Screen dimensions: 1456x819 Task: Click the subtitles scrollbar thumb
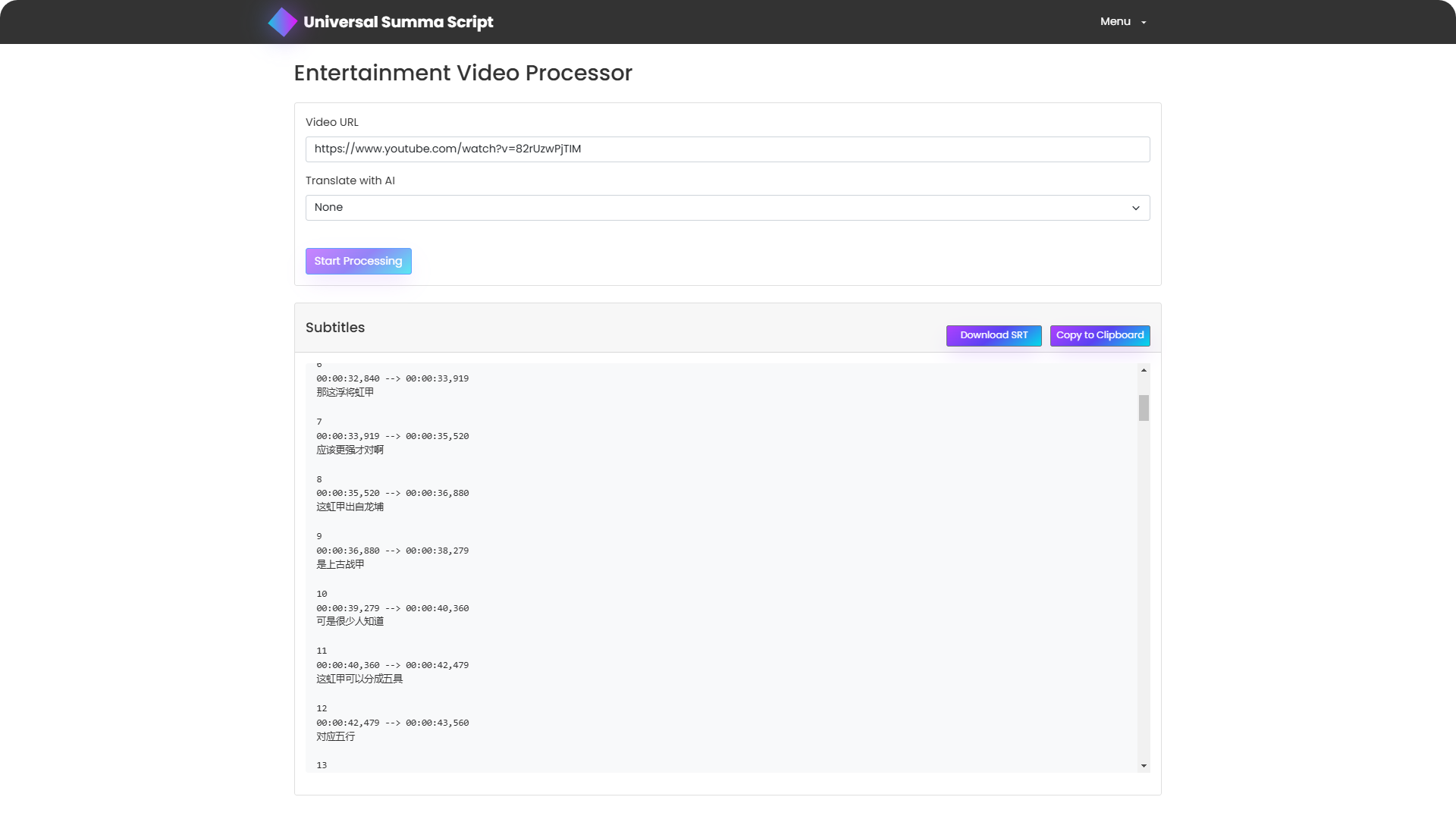pos(1144,408)
